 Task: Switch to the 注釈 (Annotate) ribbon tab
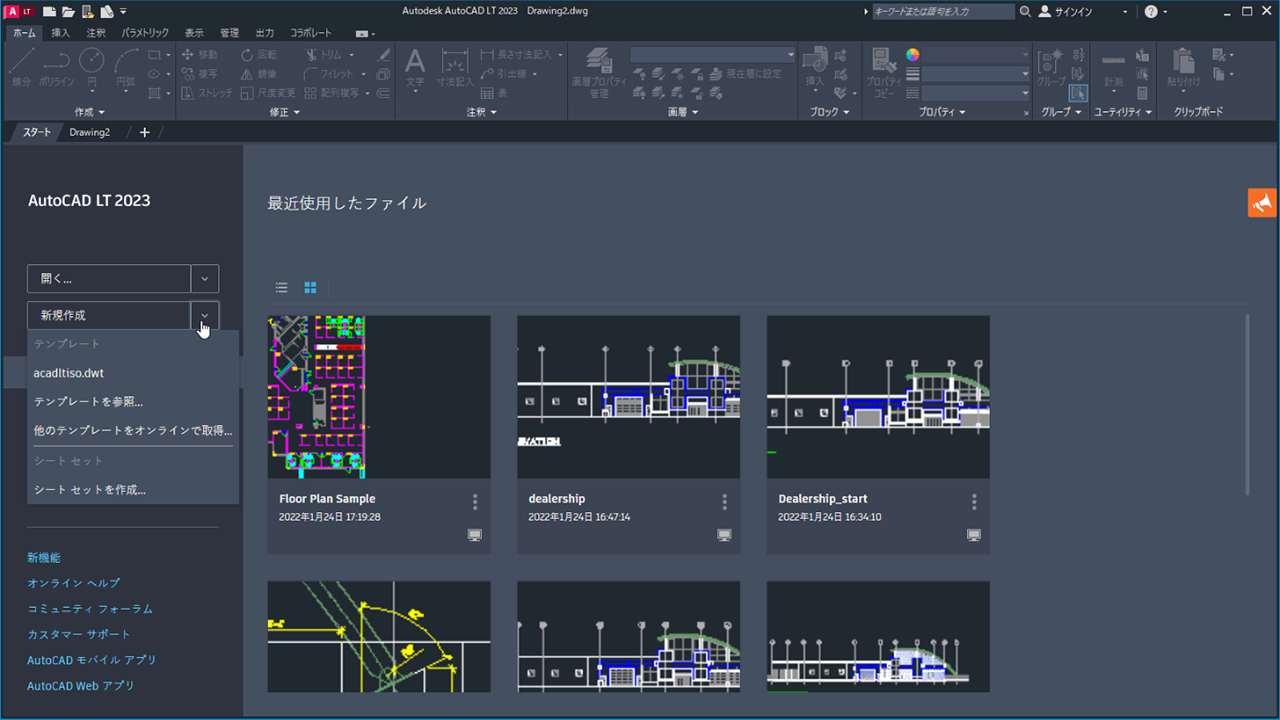coord(96,33)
